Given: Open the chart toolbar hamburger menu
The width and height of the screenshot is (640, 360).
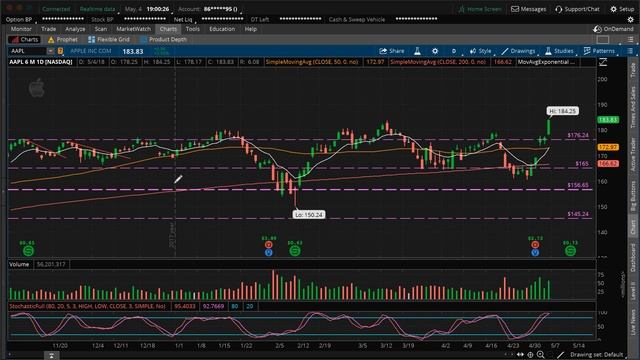Looking at the screenshot, I should (630, 51).
